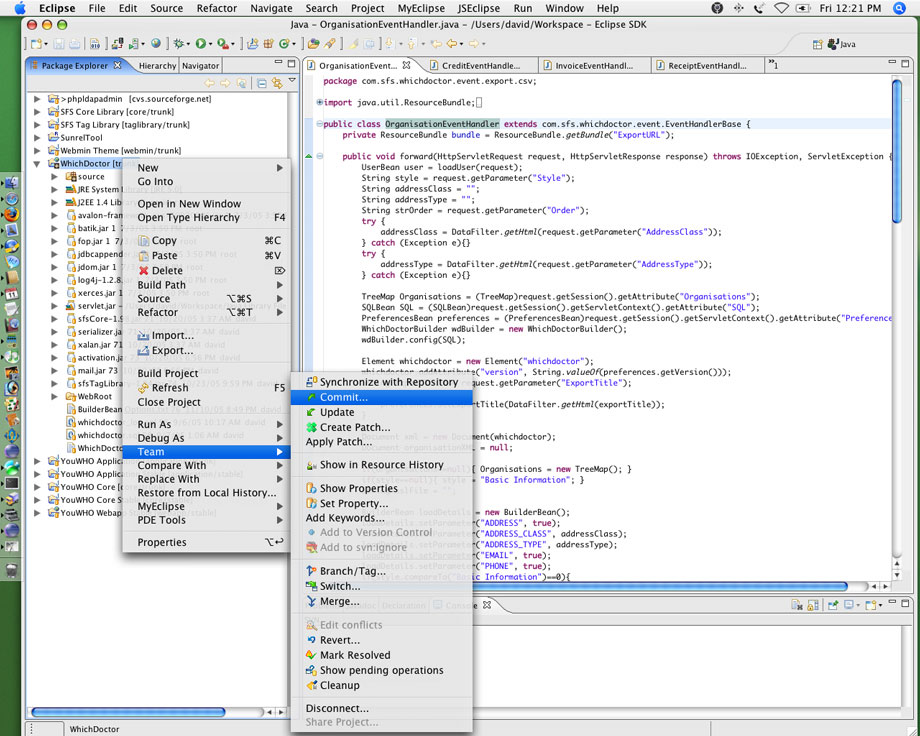
Task: Expand the SFS Core Library project
Action: [37, 112]
